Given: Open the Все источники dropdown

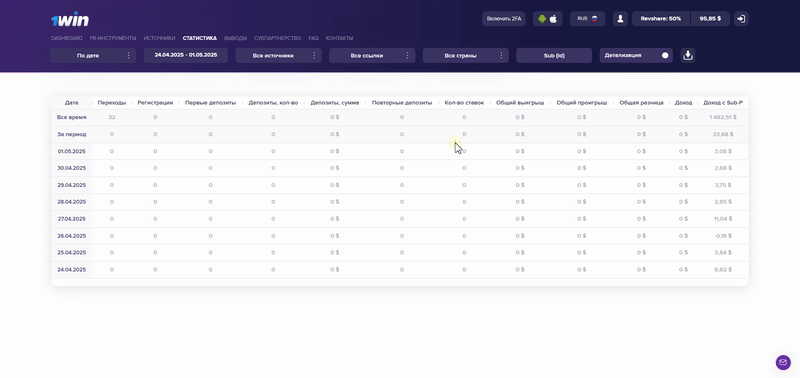Looking at the screenshot, I should tap(279, 55).
